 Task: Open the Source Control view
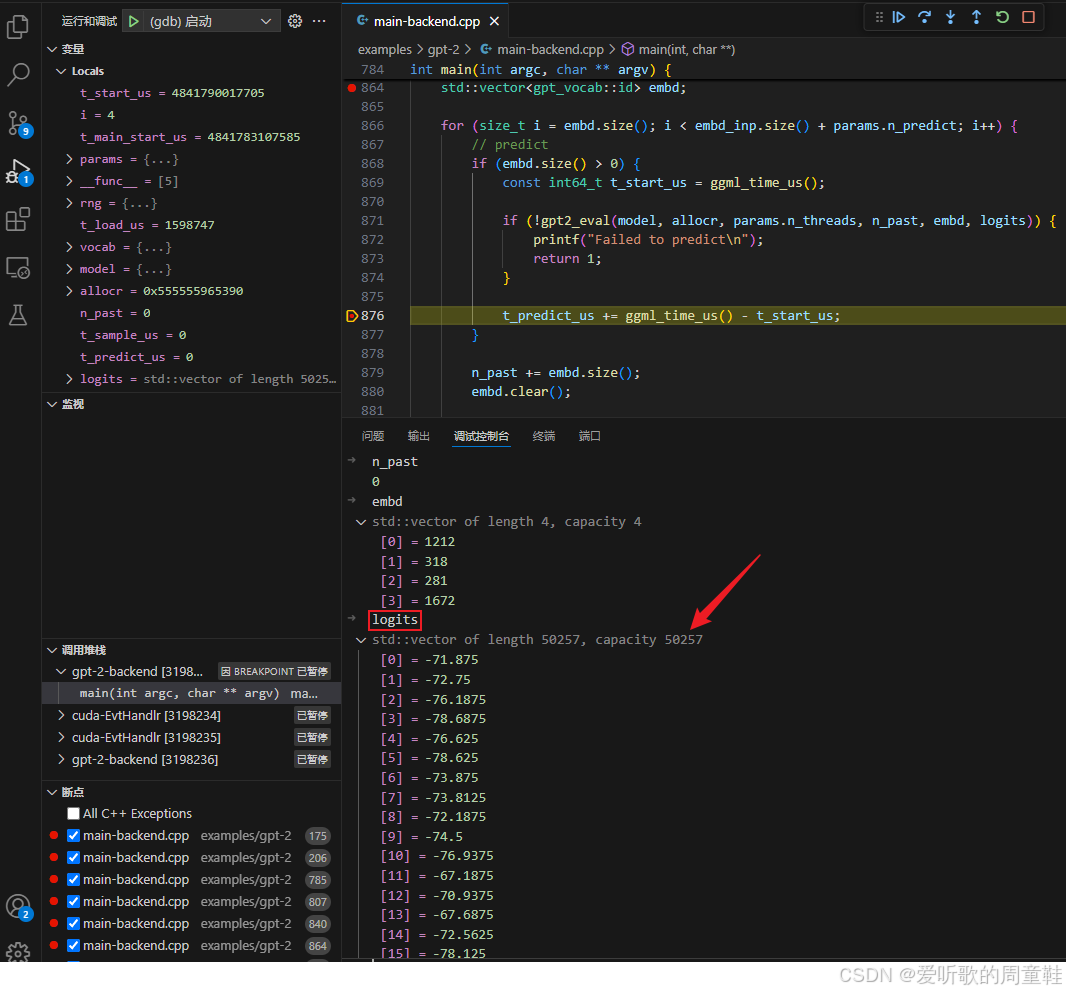point(18,124)
